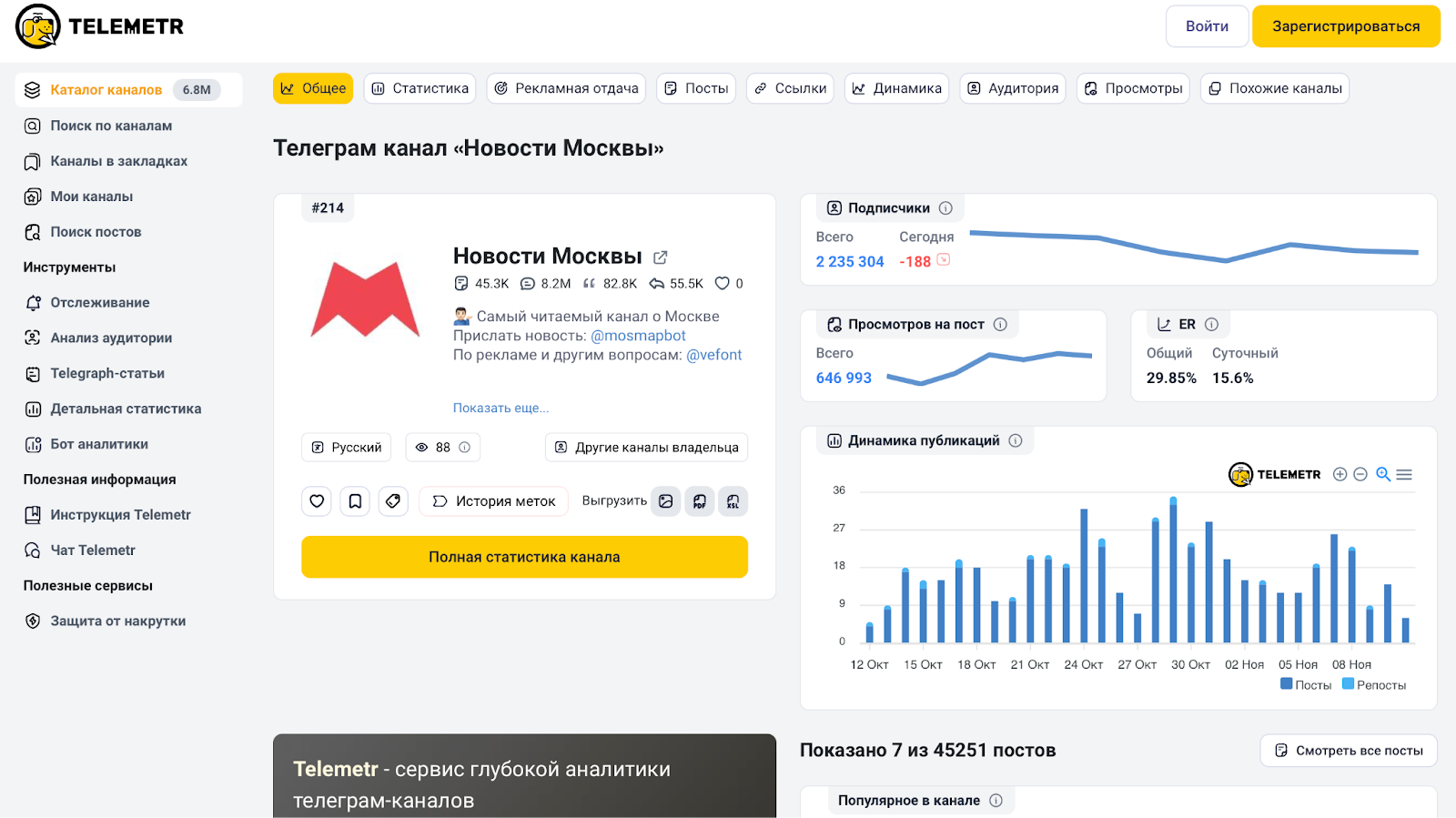Click the info icon beside the 88 rating
This screenshot has width=1456, height=818.
tap(464, 448)
